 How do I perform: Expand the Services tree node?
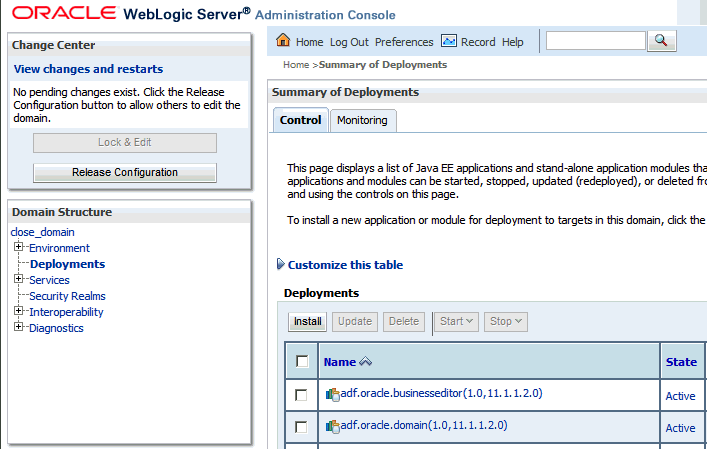coord(19,279)
